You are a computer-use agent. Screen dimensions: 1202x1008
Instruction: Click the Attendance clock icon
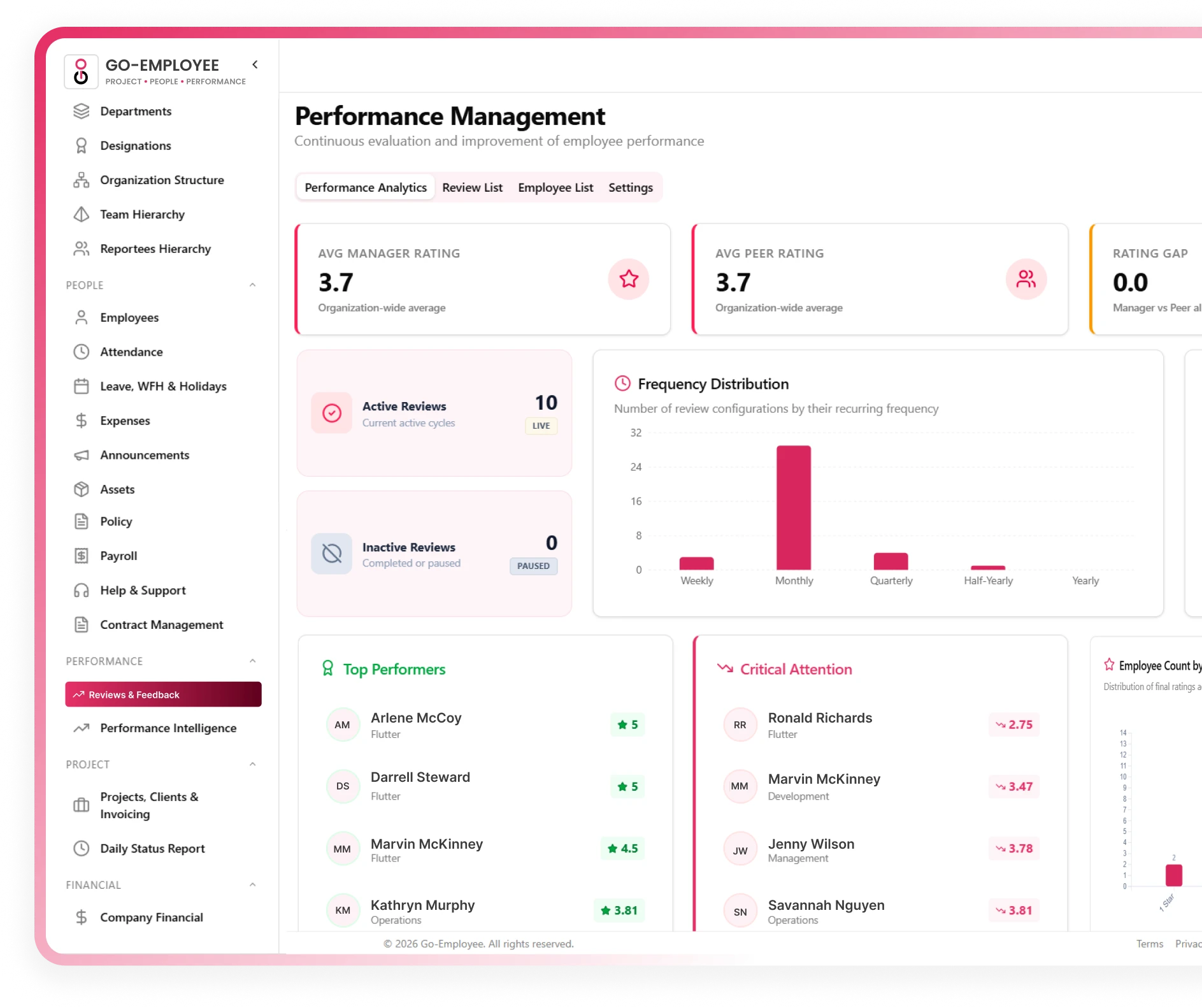[x=81, y=352]
